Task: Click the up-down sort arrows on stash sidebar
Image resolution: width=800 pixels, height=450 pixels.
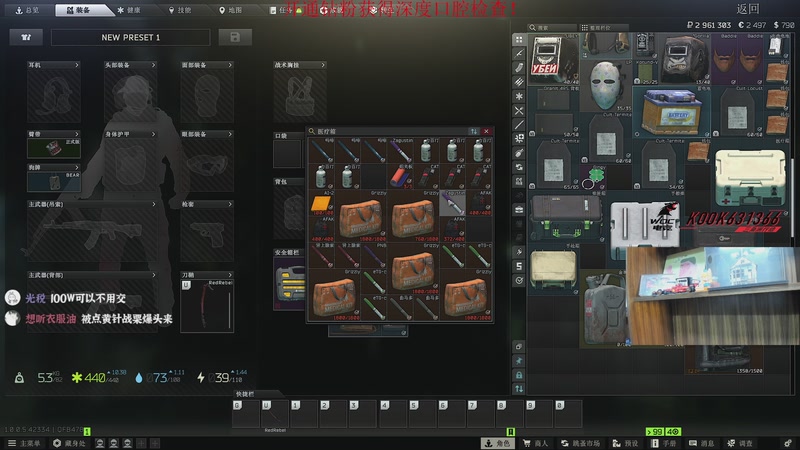Action: [x=519, y=389]
